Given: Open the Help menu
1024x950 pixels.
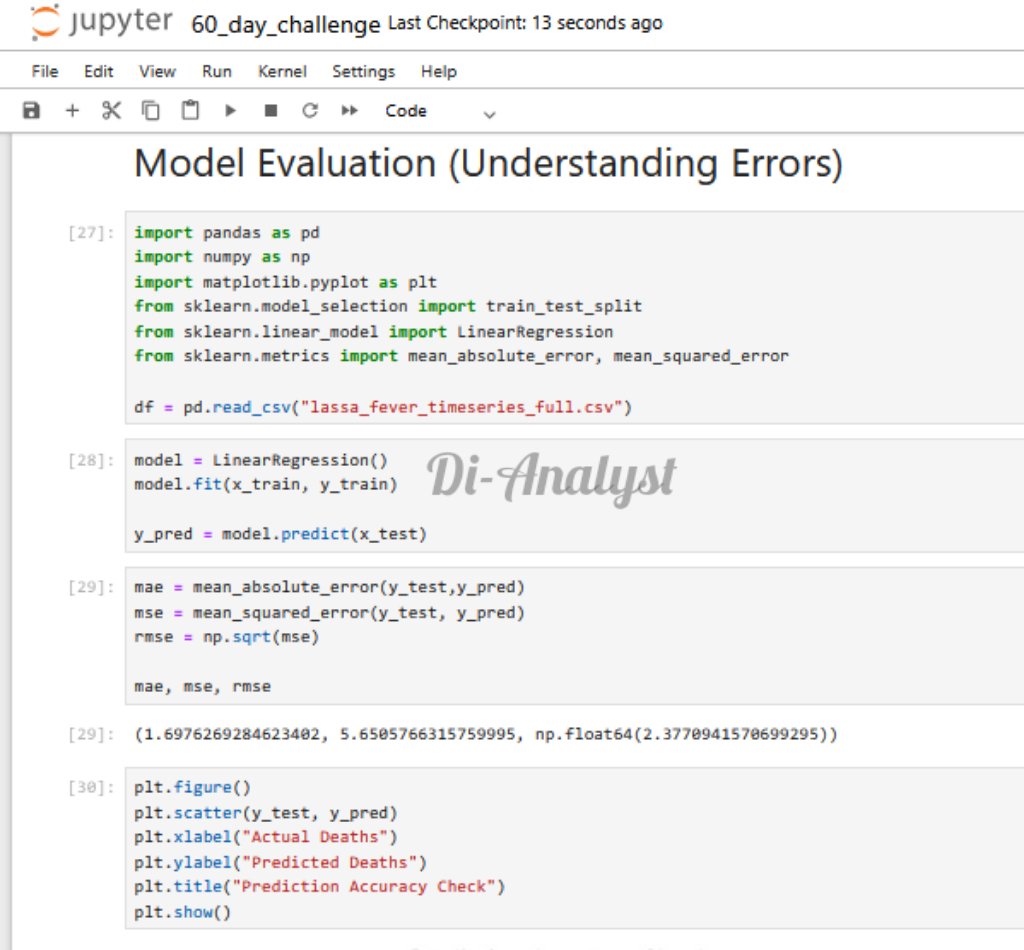Looking at the screenshot, I should coord(438,71).
